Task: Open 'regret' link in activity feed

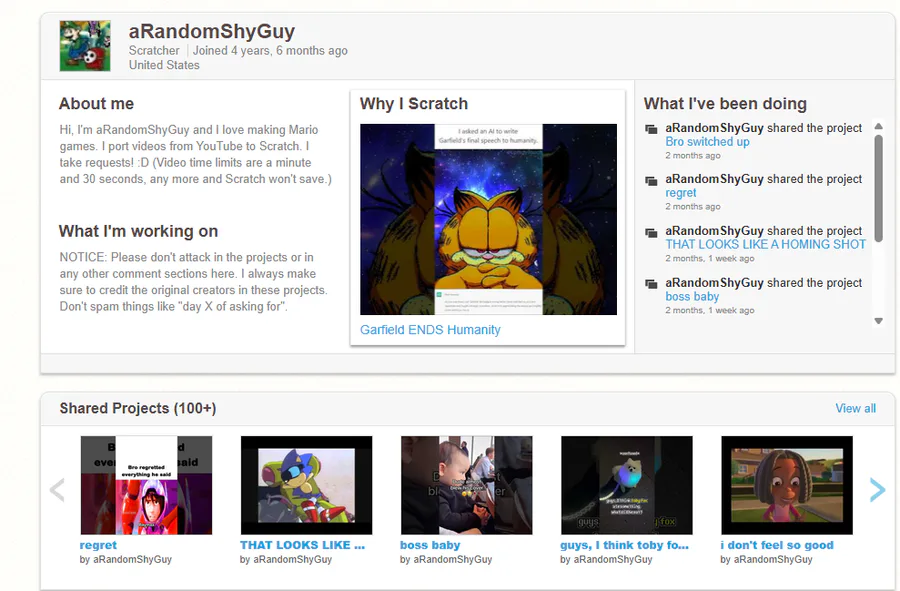Action: 681,193
